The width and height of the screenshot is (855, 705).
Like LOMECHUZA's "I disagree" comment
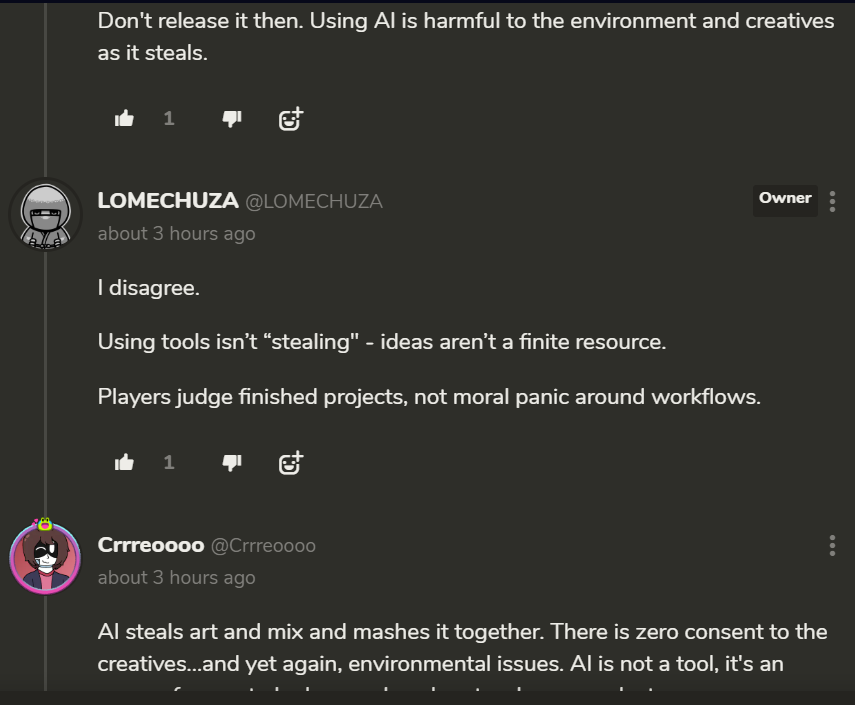125,462
